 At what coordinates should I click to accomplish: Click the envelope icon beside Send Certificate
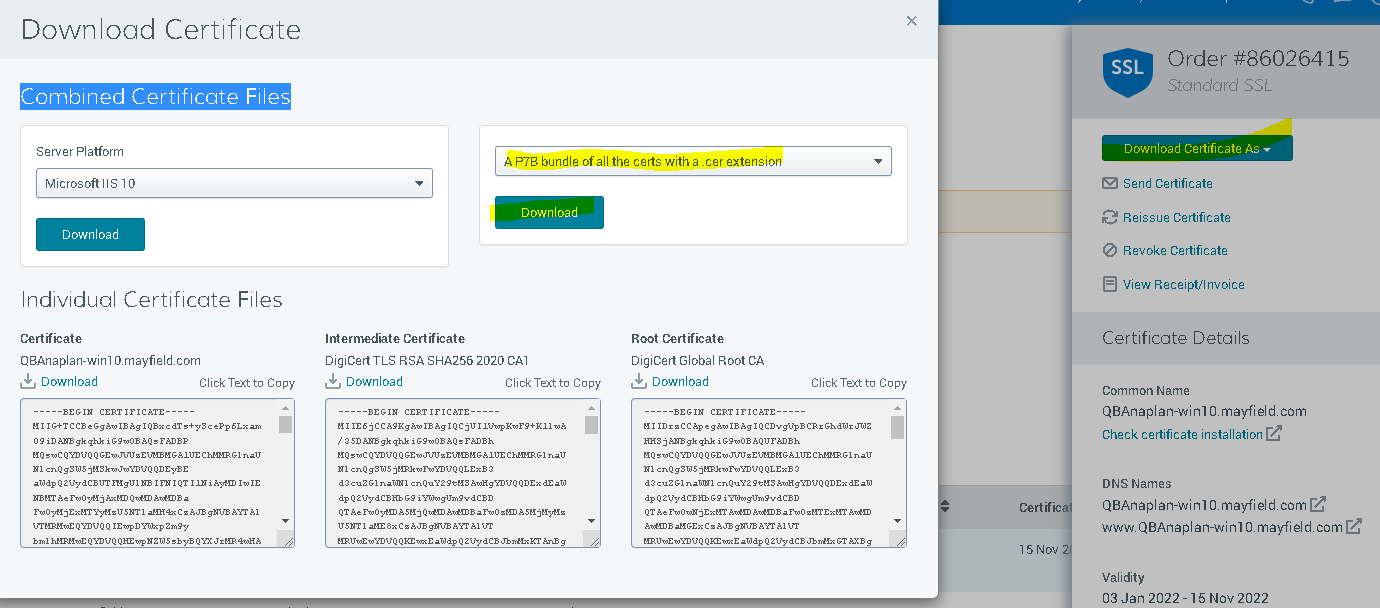(x=1109, y=184)
